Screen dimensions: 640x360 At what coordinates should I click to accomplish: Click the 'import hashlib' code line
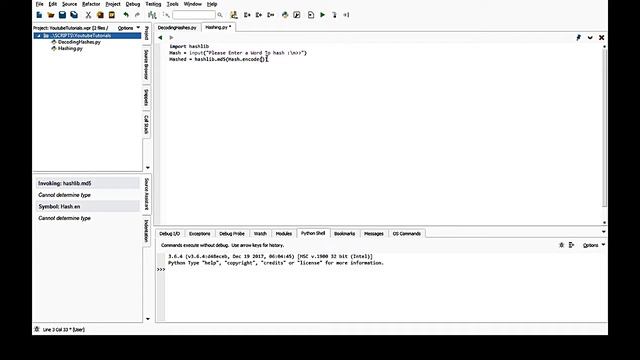tap(189, 47)
